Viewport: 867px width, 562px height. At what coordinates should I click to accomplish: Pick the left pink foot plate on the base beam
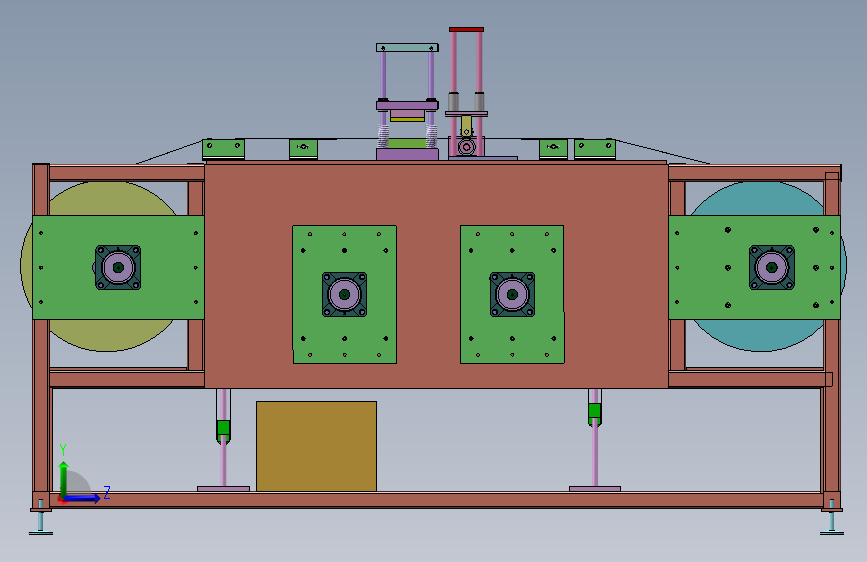(223, 489)
